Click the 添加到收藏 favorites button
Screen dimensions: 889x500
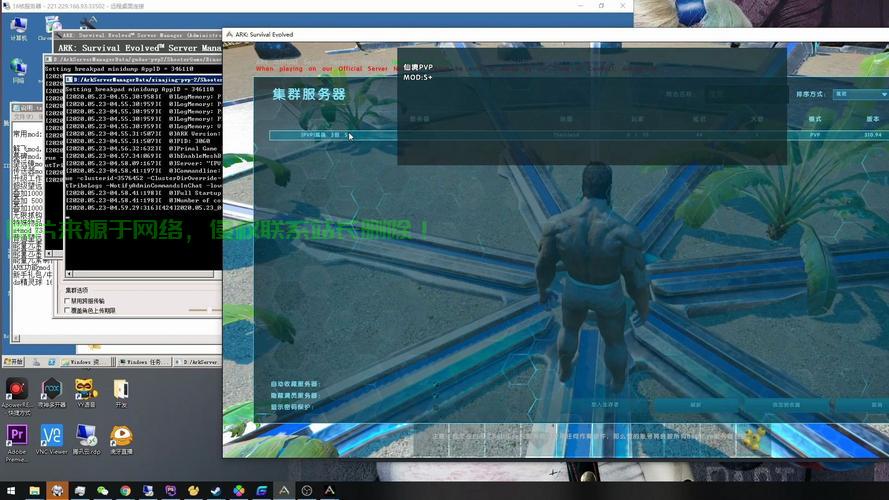coord(786,405)
